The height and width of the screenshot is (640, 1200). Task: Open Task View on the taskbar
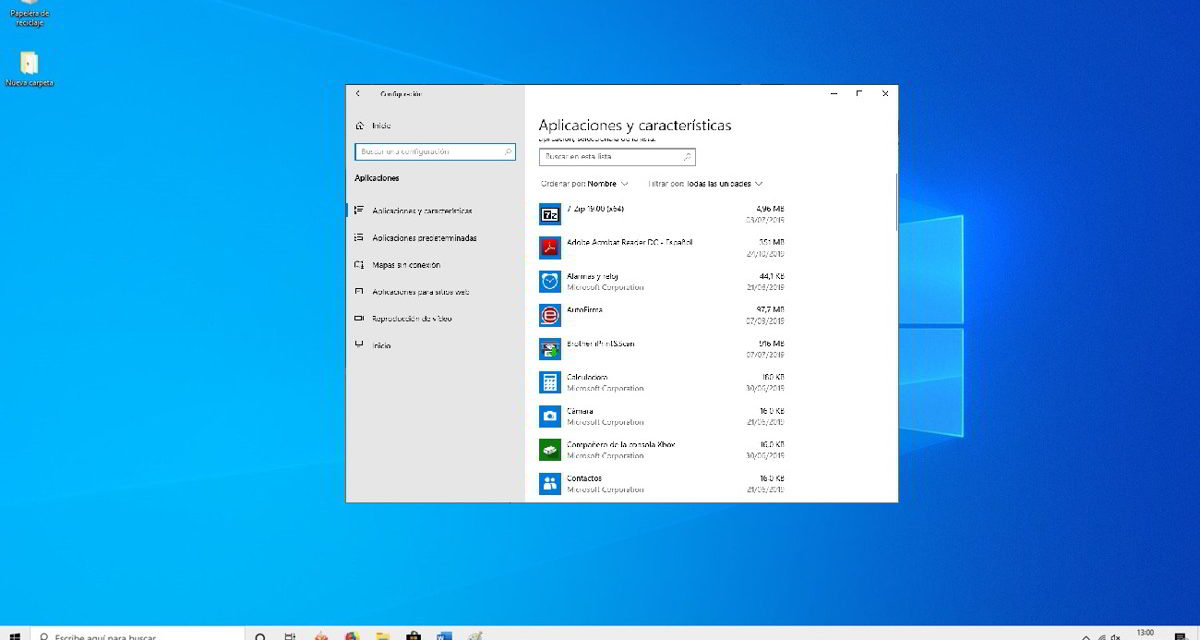coord(290,635)
